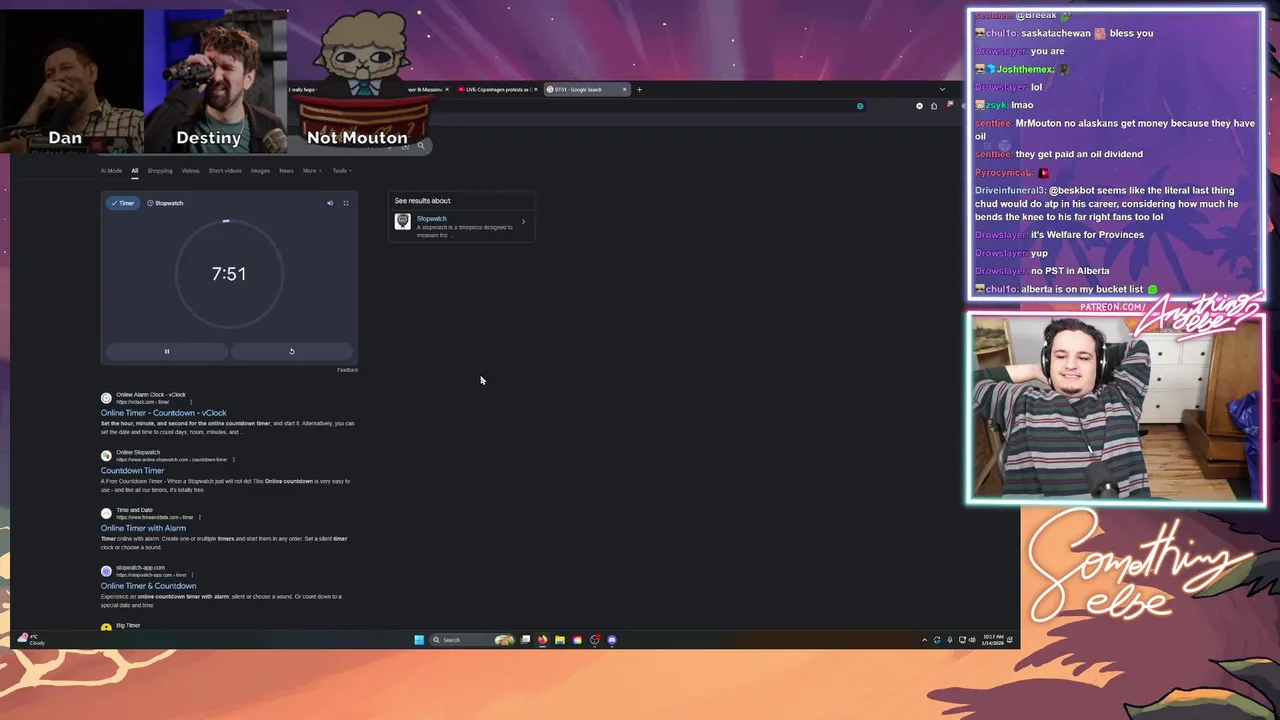Switch to the Stopwatch tab
This screenshot has width=1280, height=720.
165,203
